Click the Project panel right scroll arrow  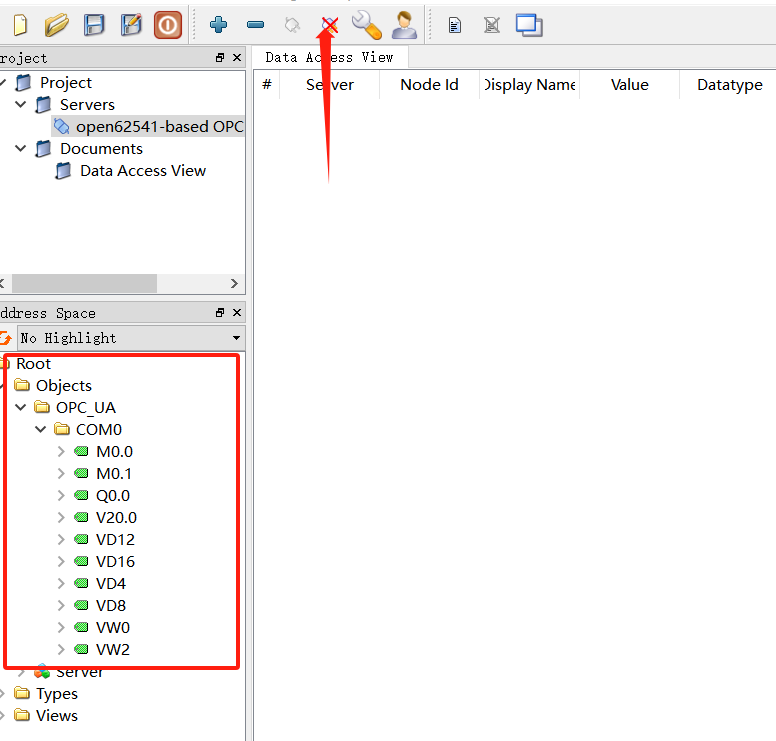(235, 284)
